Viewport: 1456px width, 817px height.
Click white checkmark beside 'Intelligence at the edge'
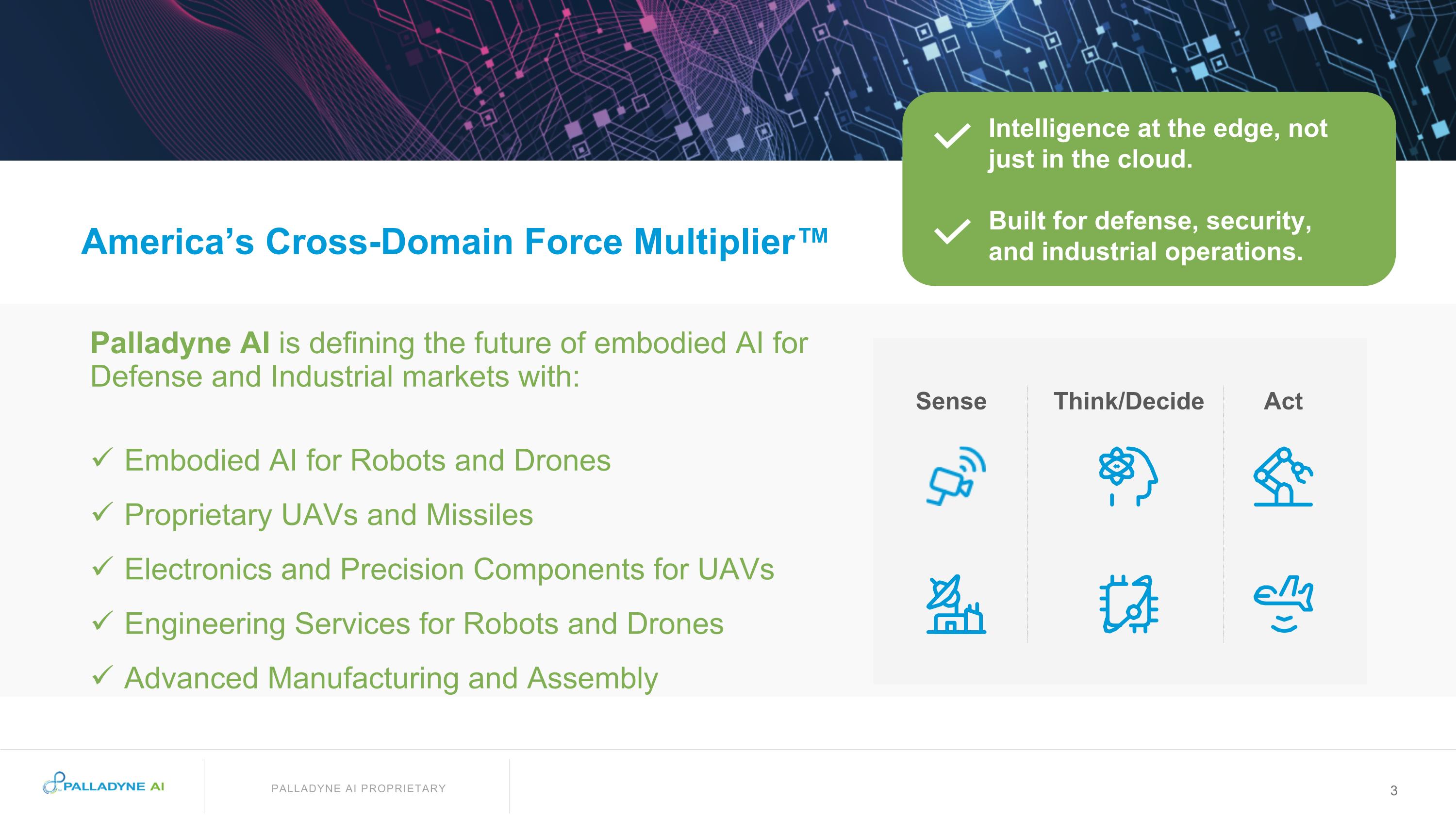[952, 136]
